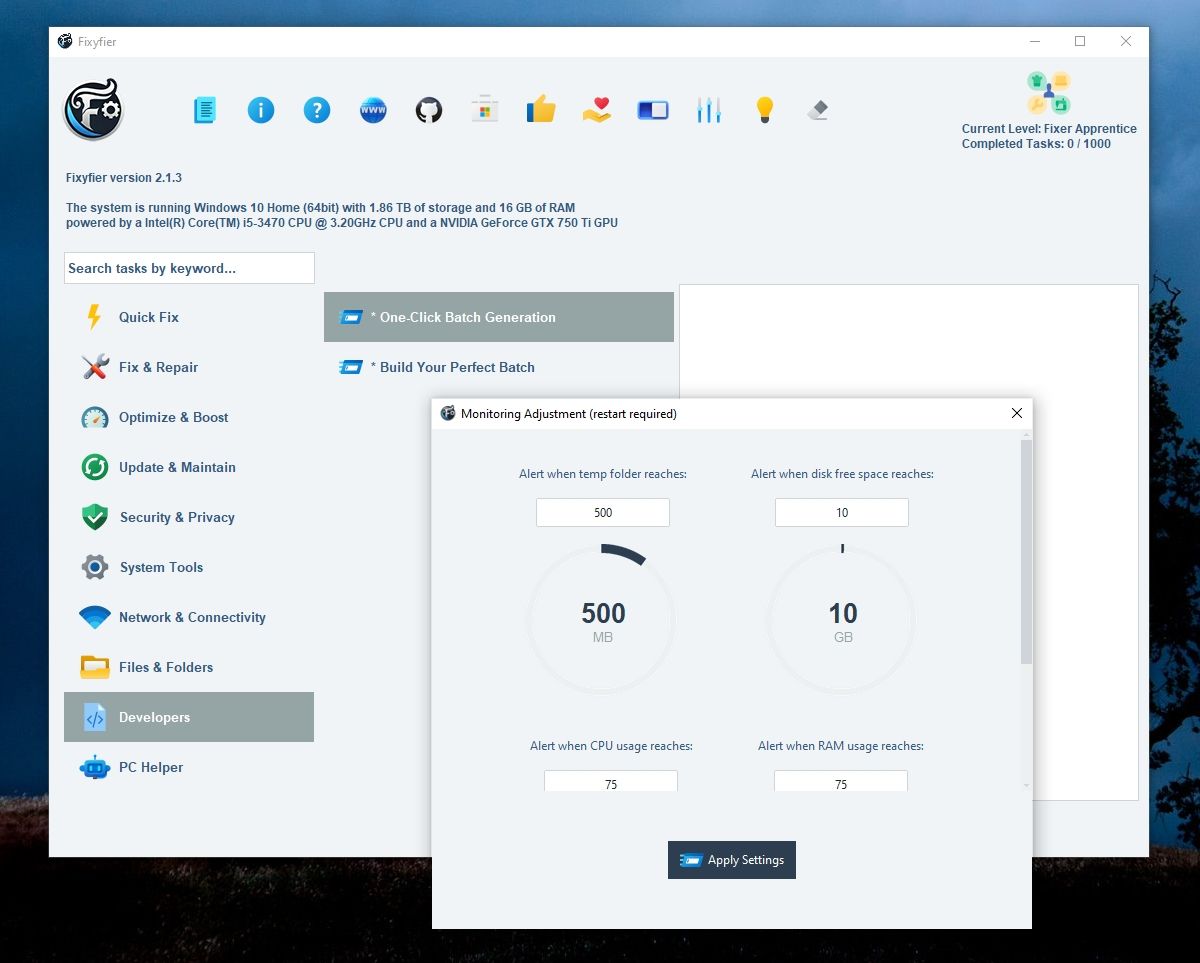Open the PC Helper category
This screenshot has height=963, width=1200.
pos(189,767)
